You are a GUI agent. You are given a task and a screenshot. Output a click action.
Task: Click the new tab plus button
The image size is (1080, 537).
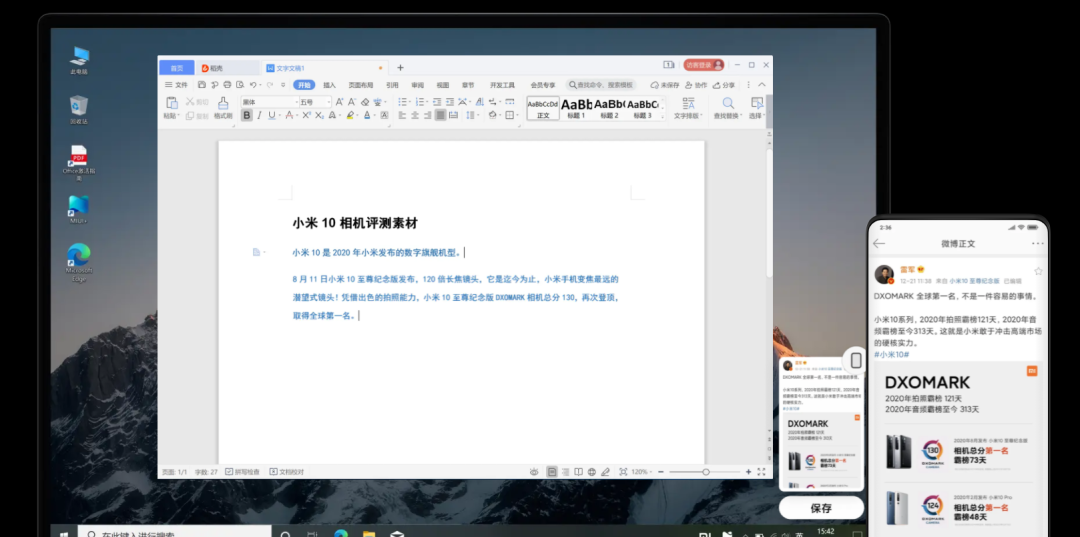pos(400,67)
